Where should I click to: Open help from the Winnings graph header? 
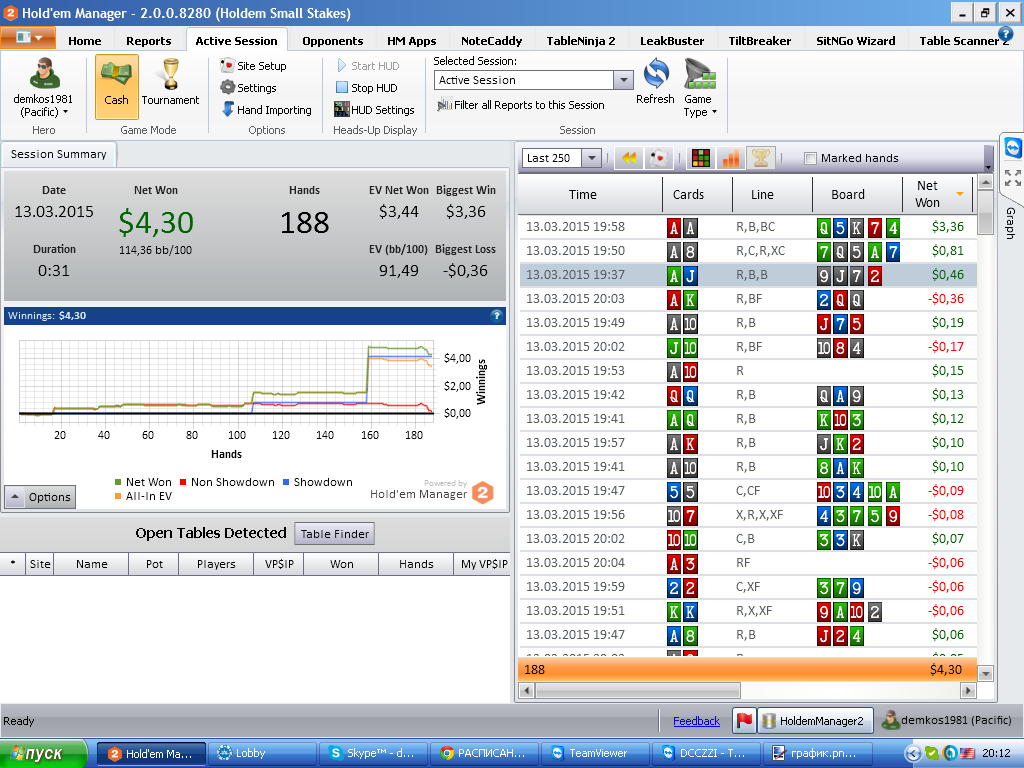click(497, 315)
